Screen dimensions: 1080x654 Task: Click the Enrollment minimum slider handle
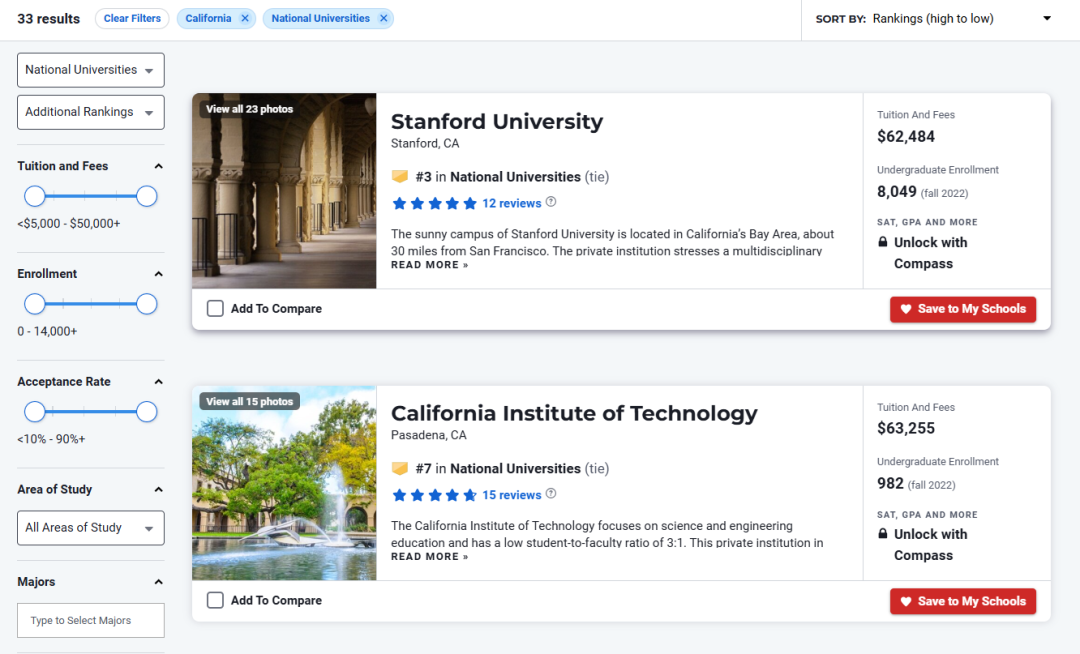click(34, 304)
